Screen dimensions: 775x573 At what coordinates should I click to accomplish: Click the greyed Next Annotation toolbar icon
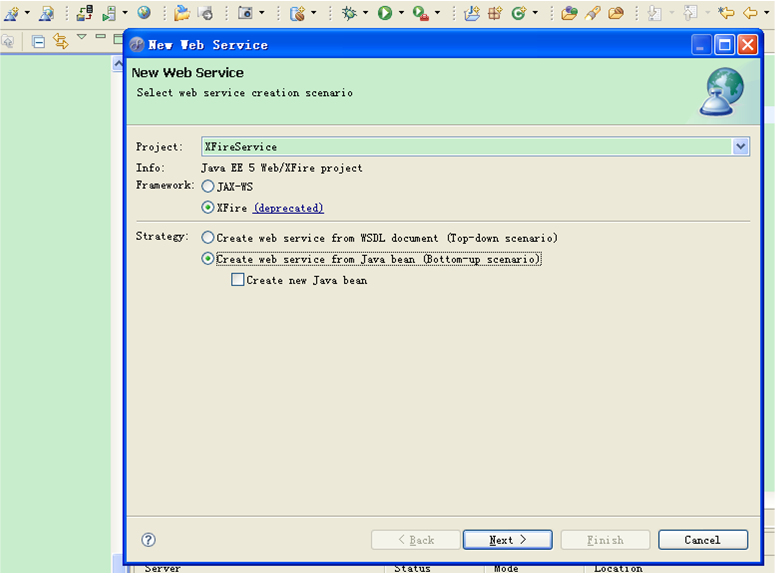coord(654,13)
